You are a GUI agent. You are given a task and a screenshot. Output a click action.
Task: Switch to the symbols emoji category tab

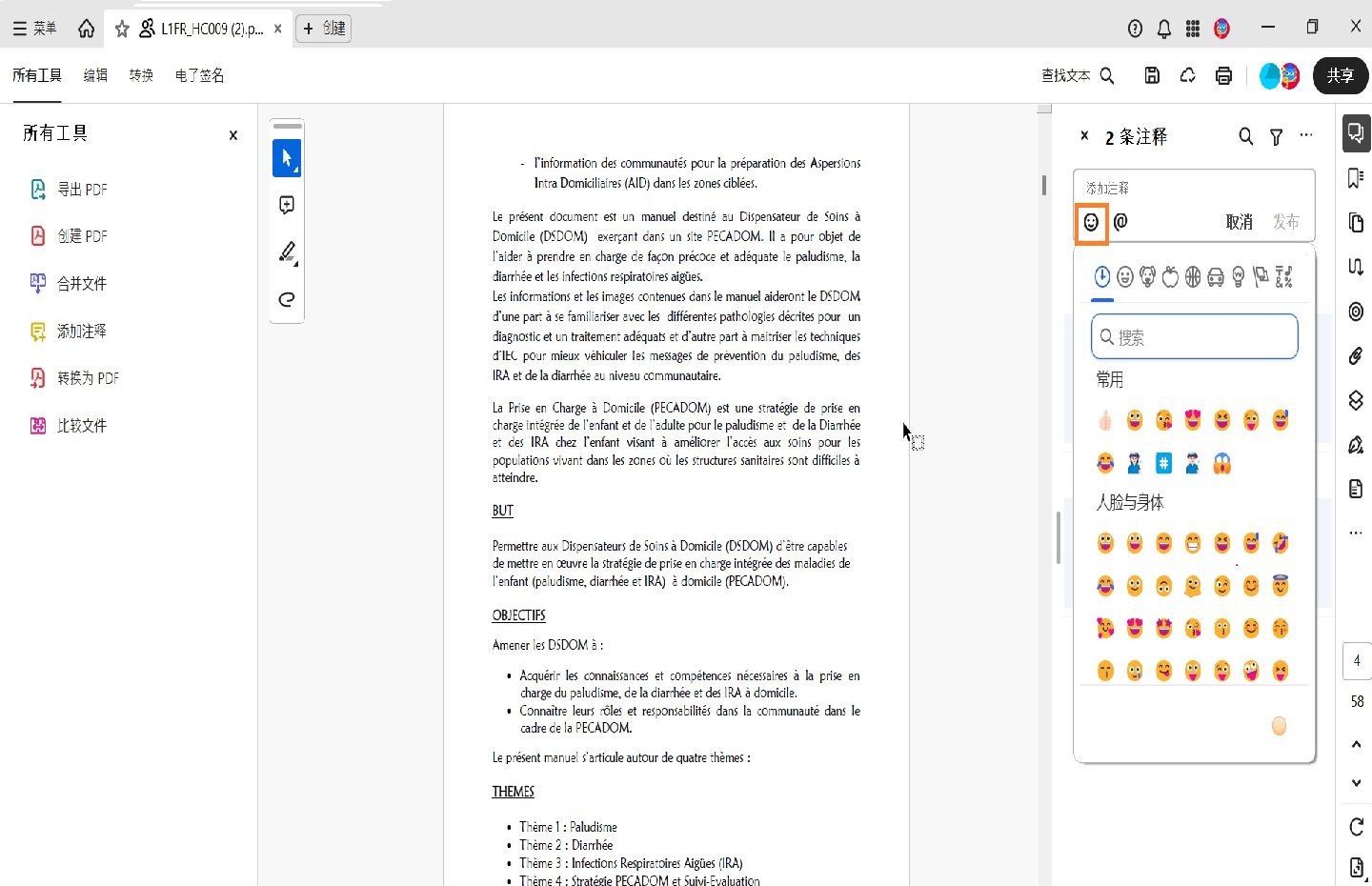(1284, 277)
